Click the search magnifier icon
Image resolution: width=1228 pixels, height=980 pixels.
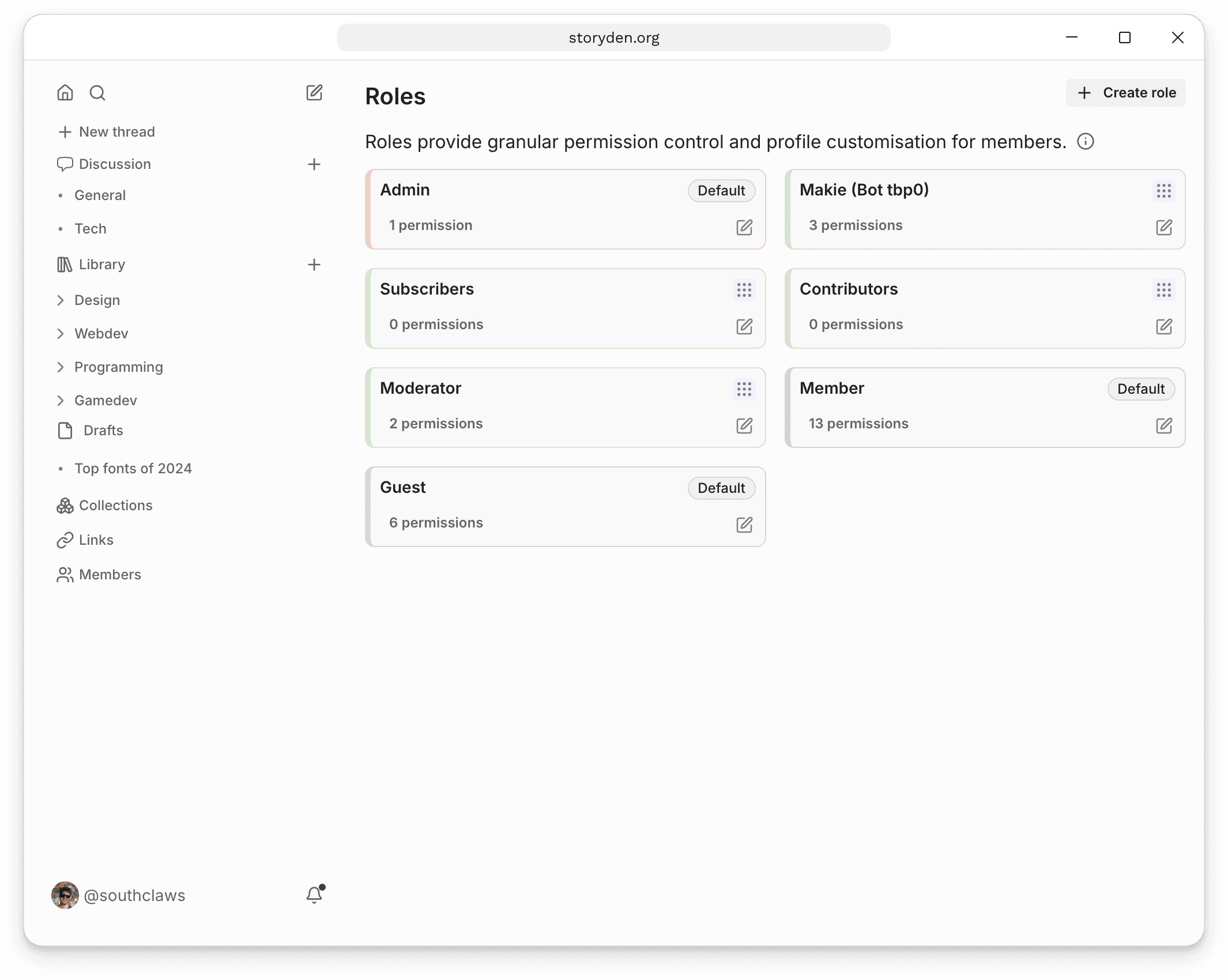click(x=97, y=93)
